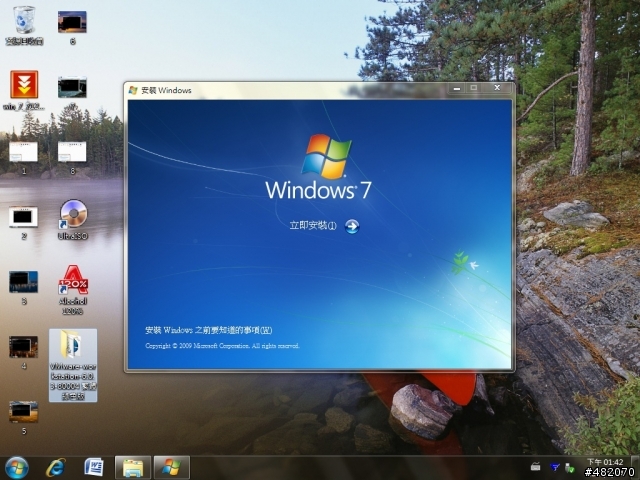Close the Install Windows dialog

coord(497,88)
